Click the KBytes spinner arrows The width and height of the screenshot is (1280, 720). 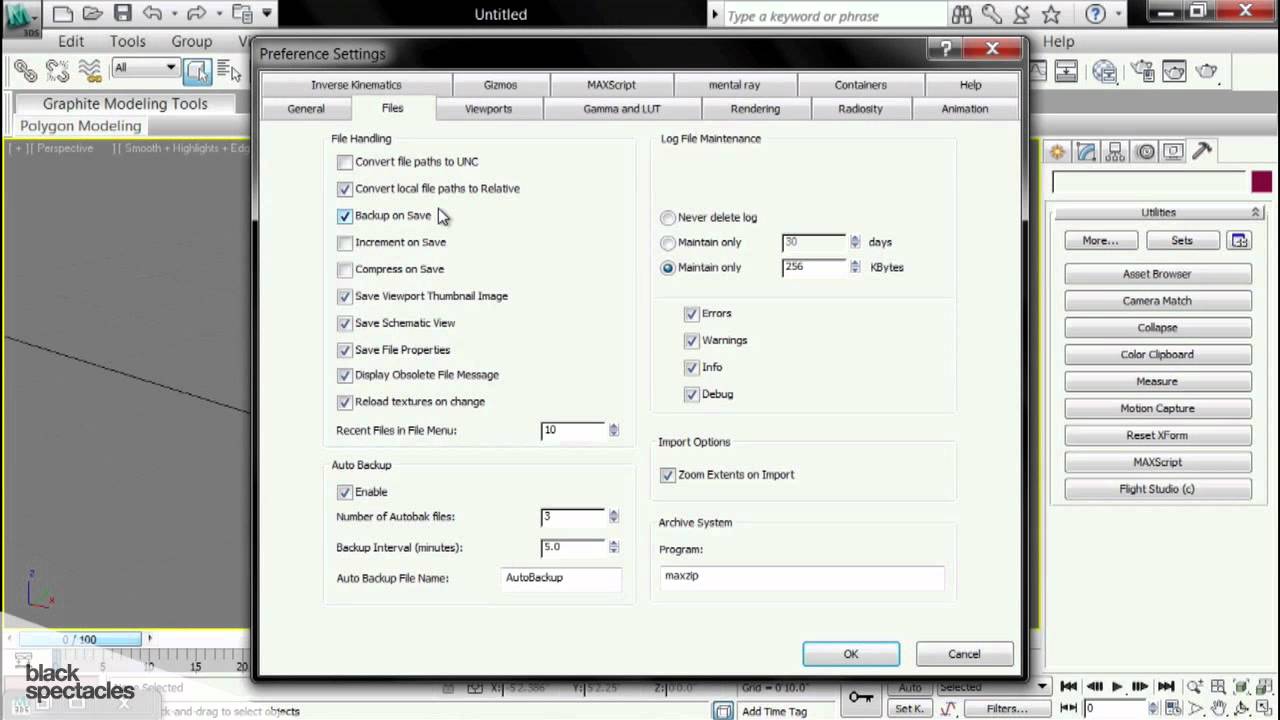[x=855, y=267]
